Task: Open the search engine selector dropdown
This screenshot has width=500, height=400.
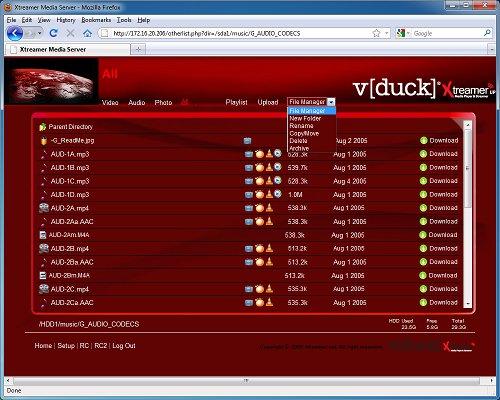Action: [408, 34]
